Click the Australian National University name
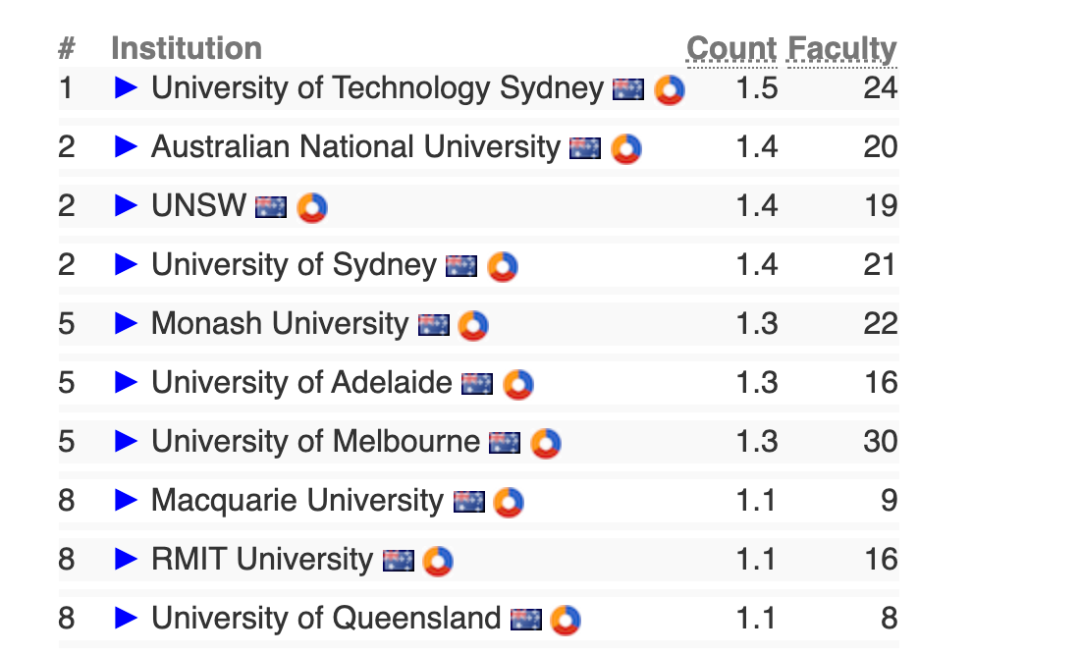 pos(355,147)
